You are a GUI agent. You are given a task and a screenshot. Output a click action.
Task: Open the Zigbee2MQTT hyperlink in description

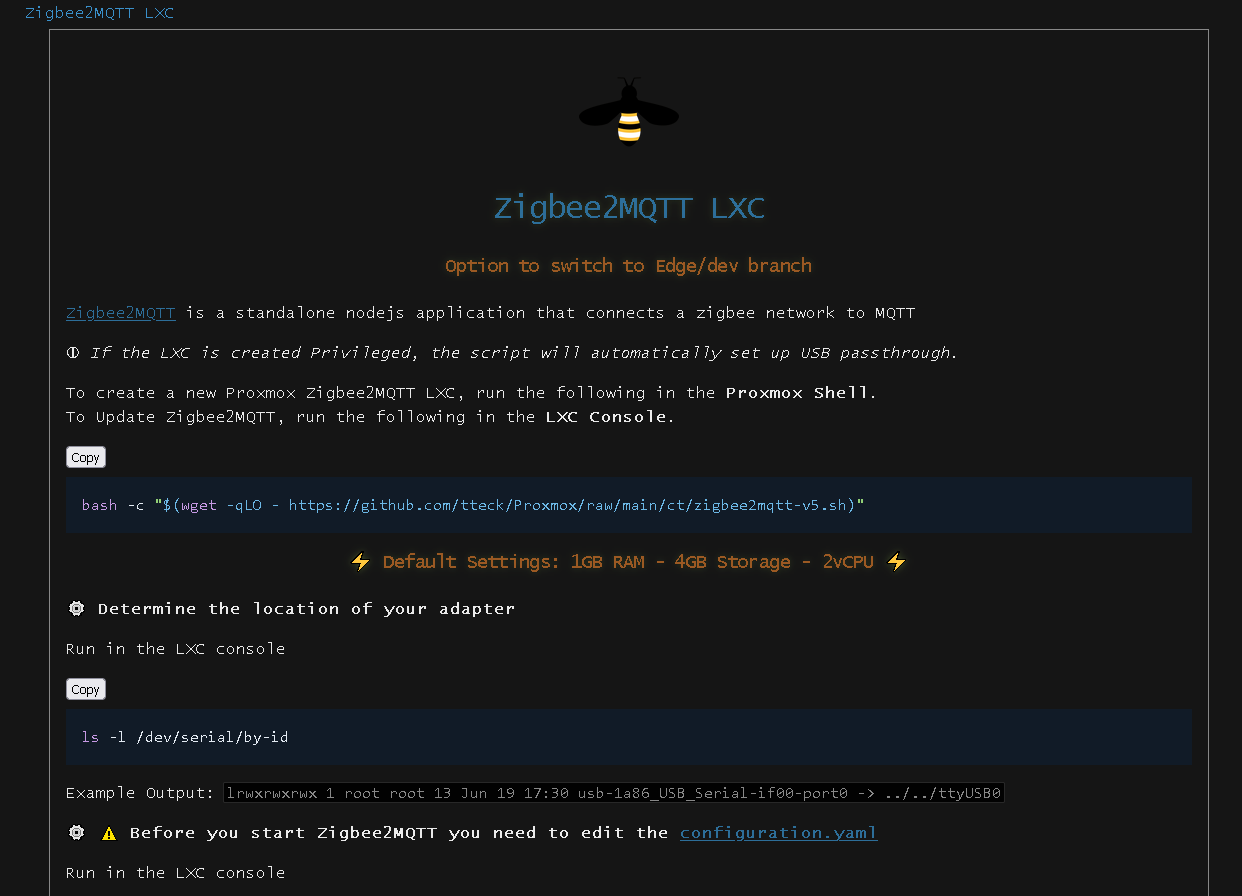click(x=121, y=313)
